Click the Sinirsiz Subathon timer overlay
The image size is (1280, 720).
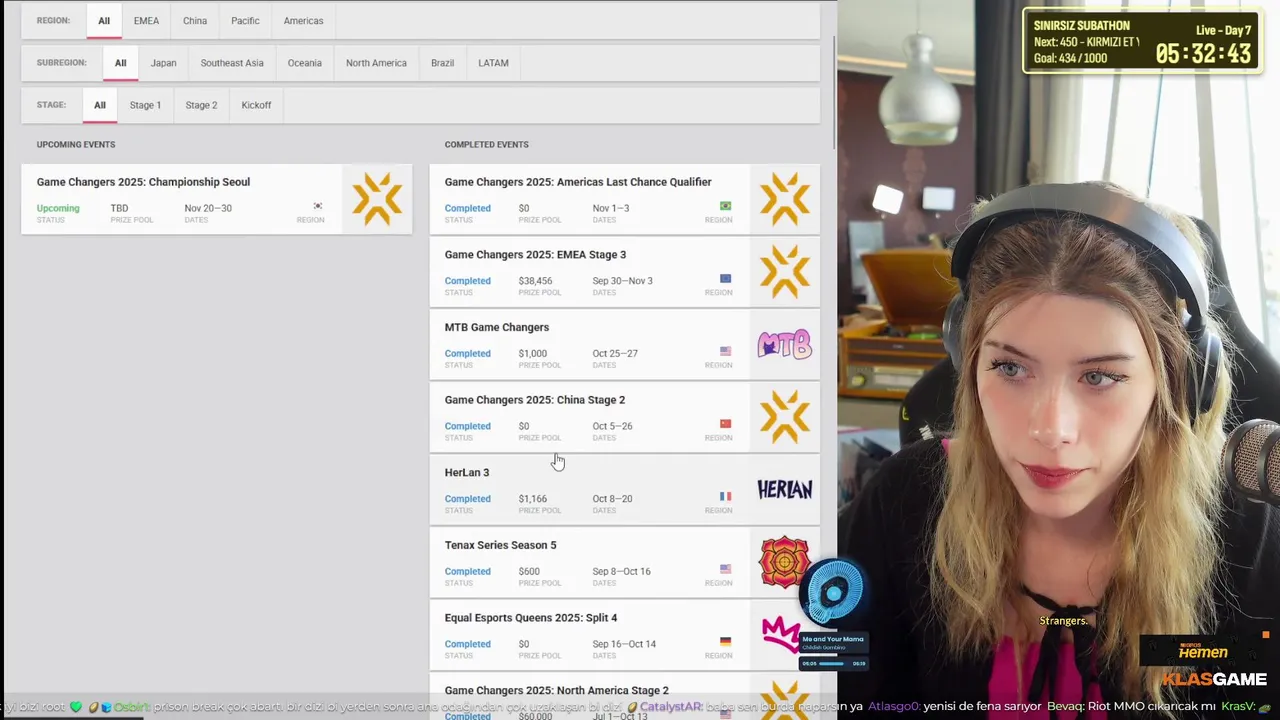[x=1141, y=41]
